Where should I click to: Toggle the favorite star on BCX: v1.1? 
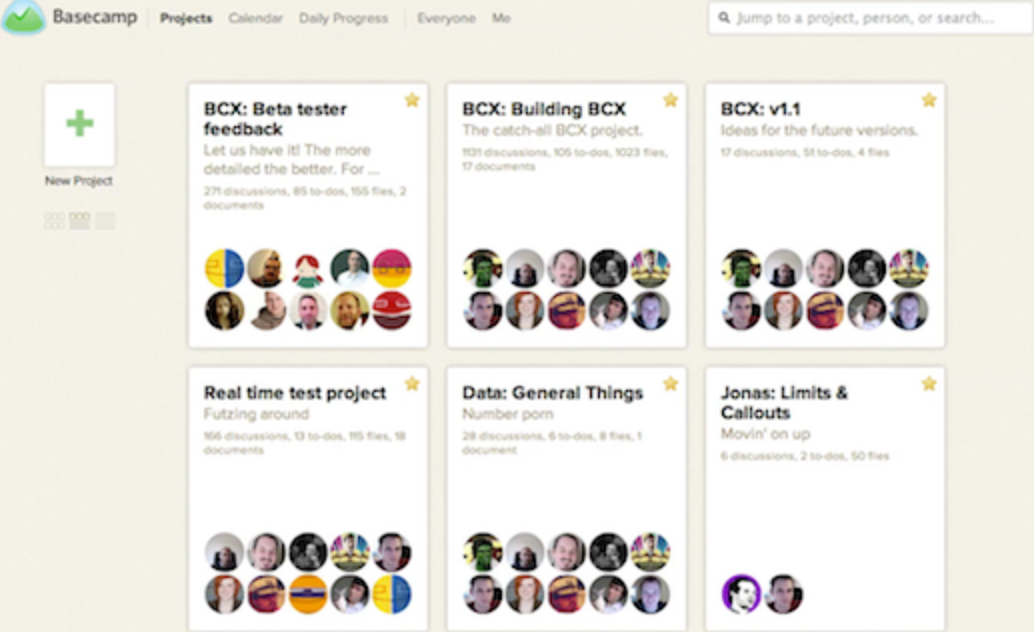coord(929,100)
